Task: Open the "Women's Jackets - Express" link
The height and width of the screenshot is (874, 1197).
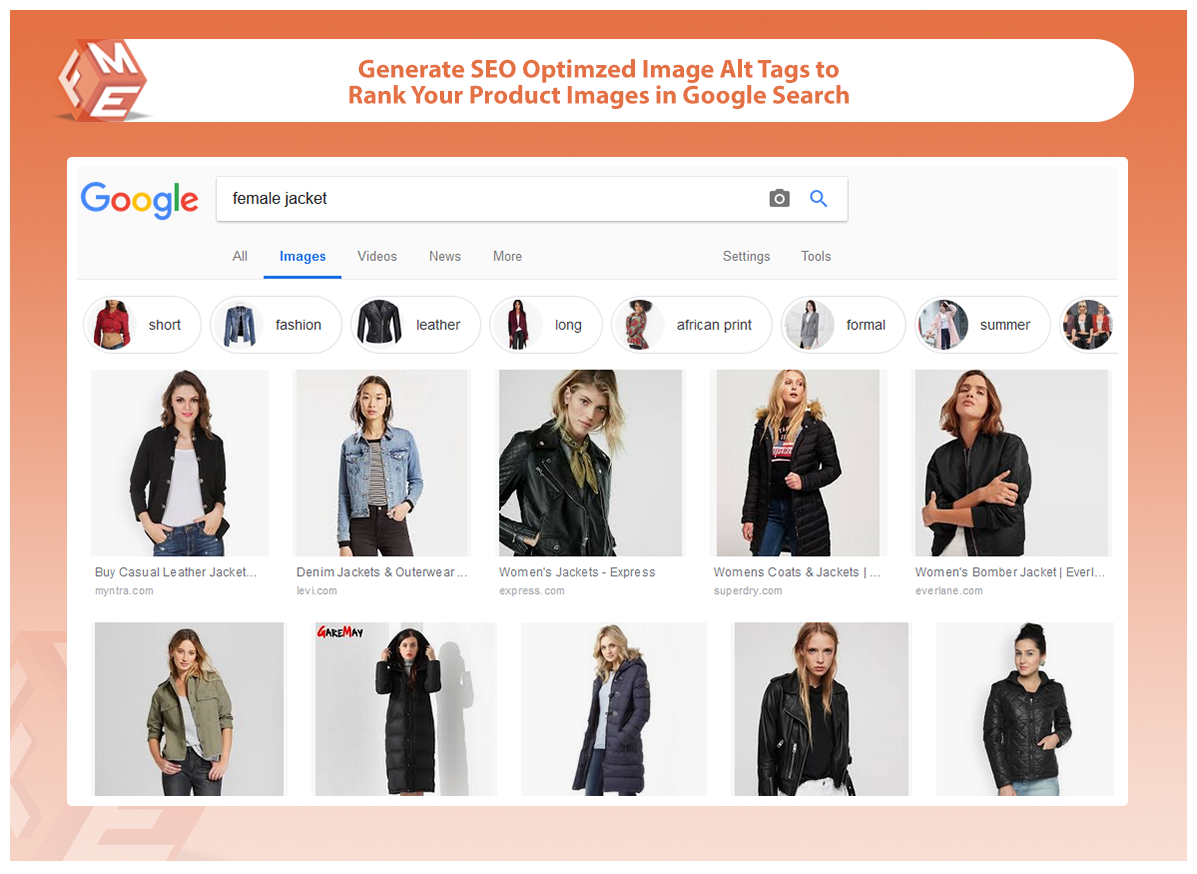Action: tap(577, 573)
